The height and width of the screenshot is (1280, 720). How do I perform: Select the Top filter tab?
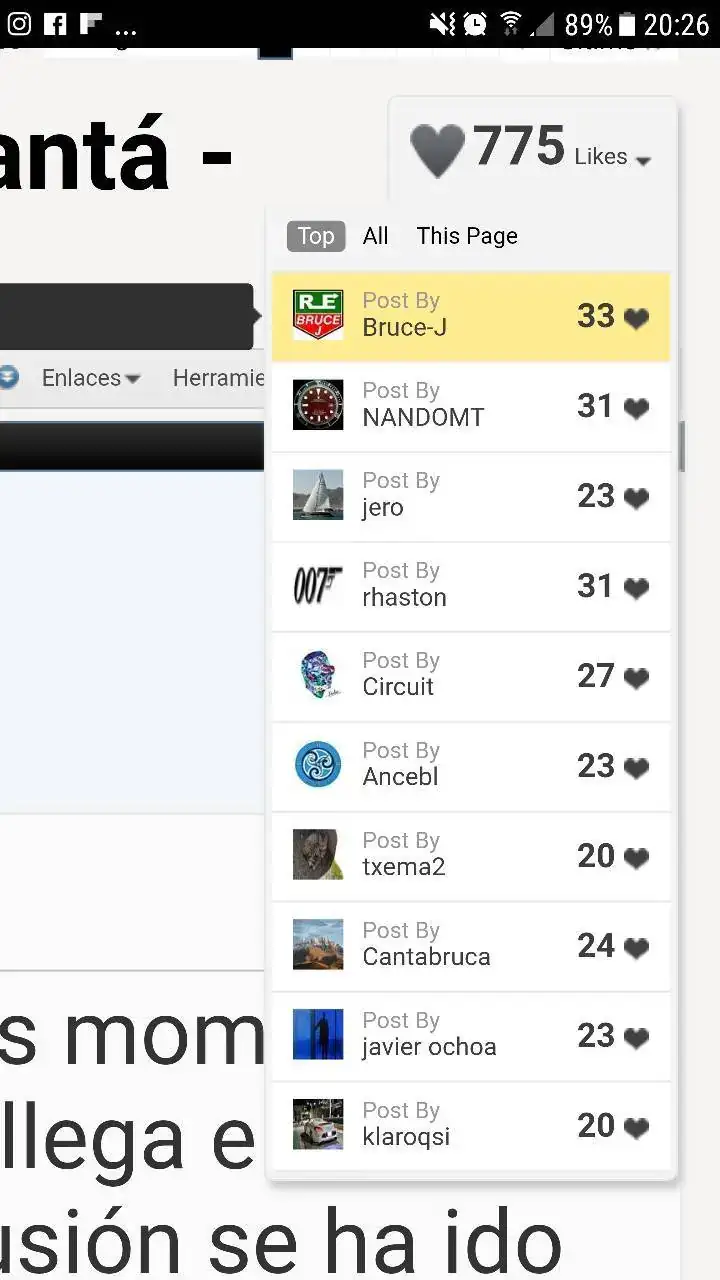point(316,236)
